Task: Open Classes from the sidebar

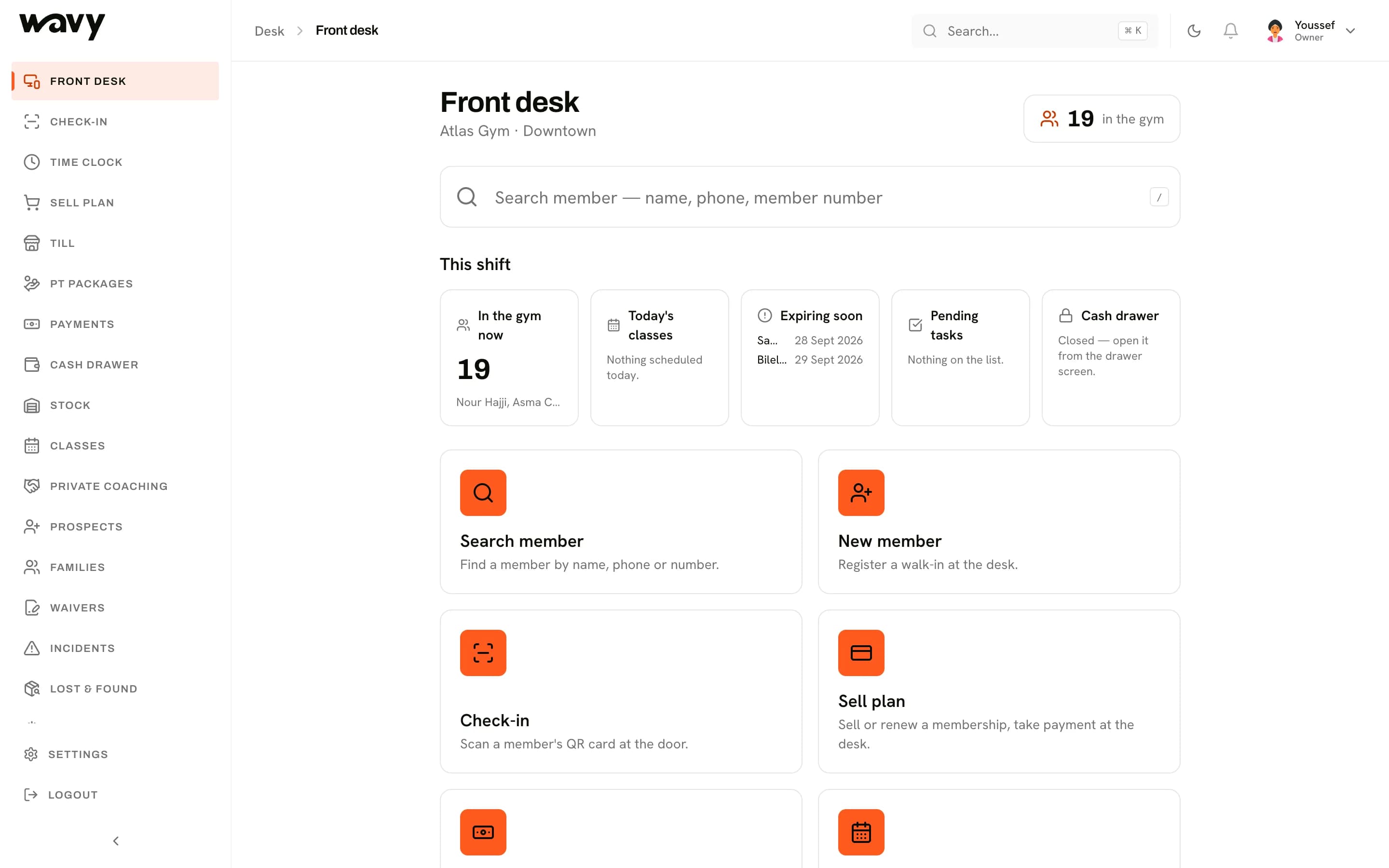Action: click(115, 446)
